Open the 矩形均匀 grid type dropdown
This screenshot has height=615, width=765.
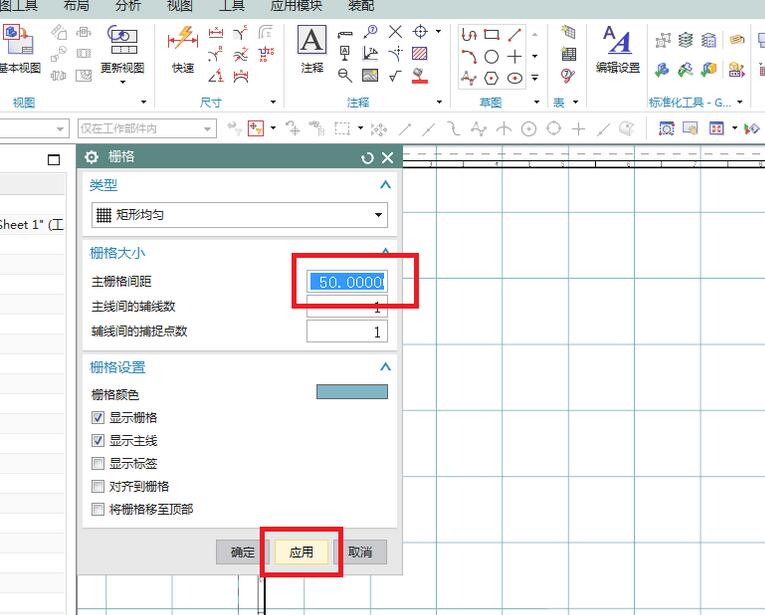(240, 215)
